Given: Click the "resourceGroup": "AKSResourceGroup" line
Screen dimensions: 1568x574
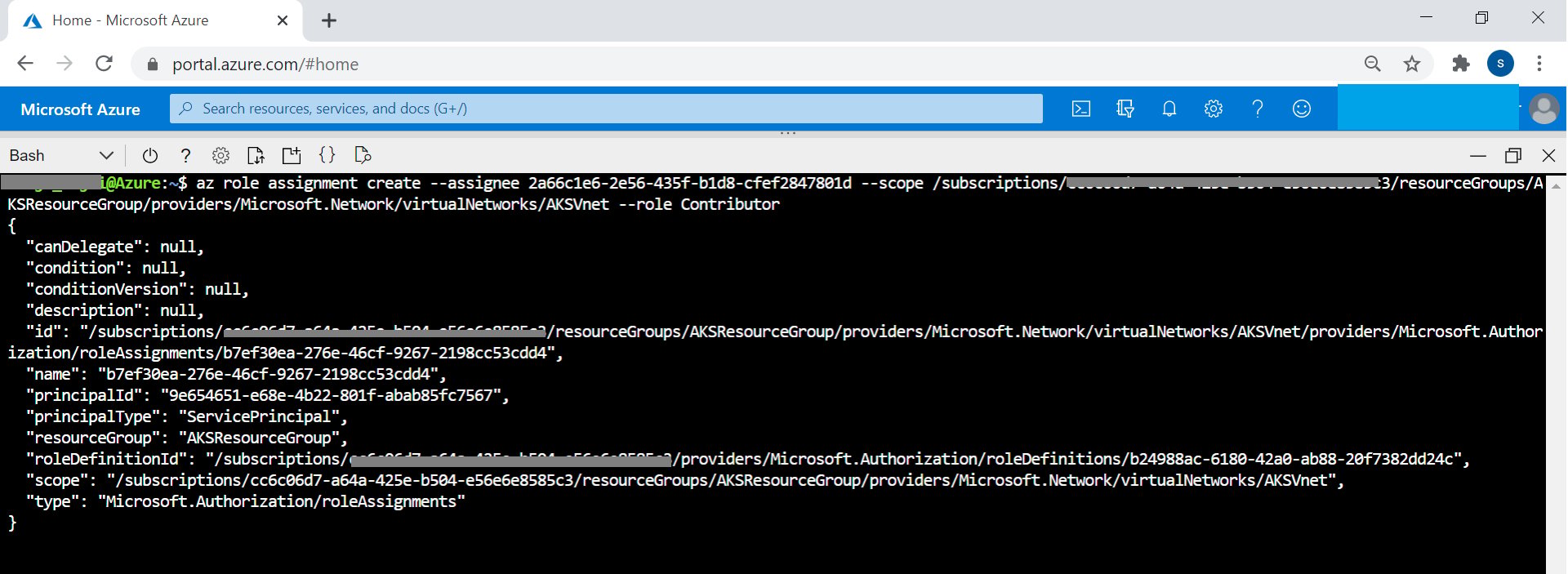Looking at the screenshot, I should (x=187, y=438).
